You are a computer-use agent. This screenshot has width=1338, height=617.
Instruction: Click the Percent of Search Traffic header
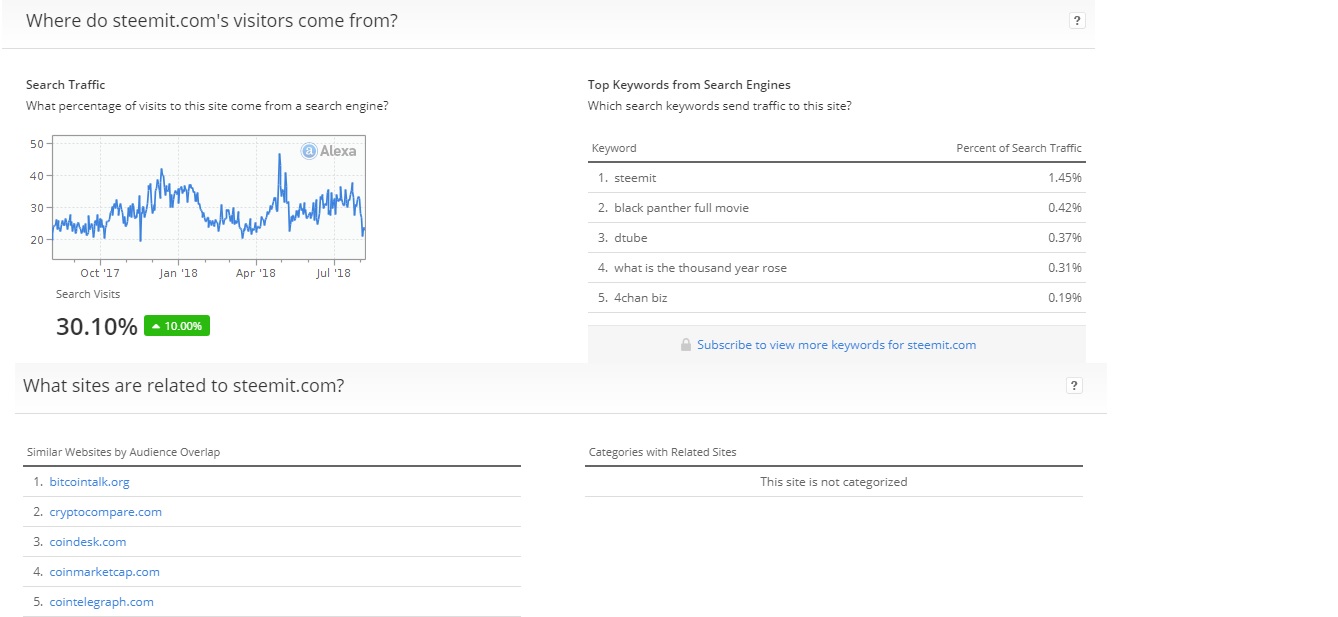pos(1018,148)
